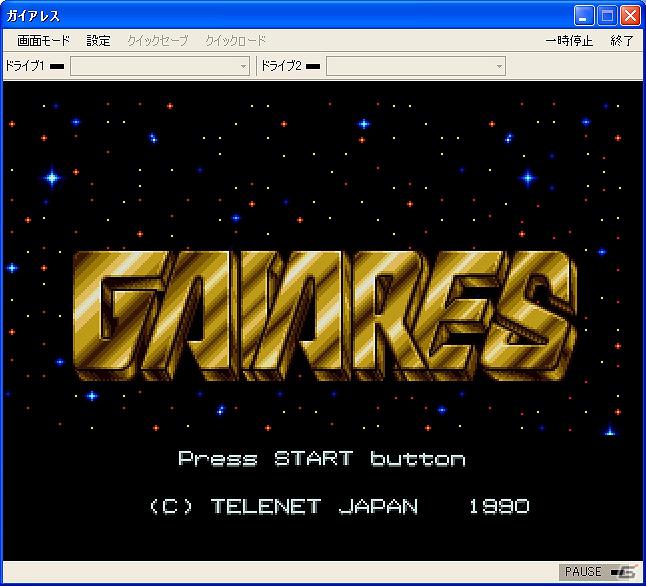Click the golden GAIARES title logo

point(325,316)
